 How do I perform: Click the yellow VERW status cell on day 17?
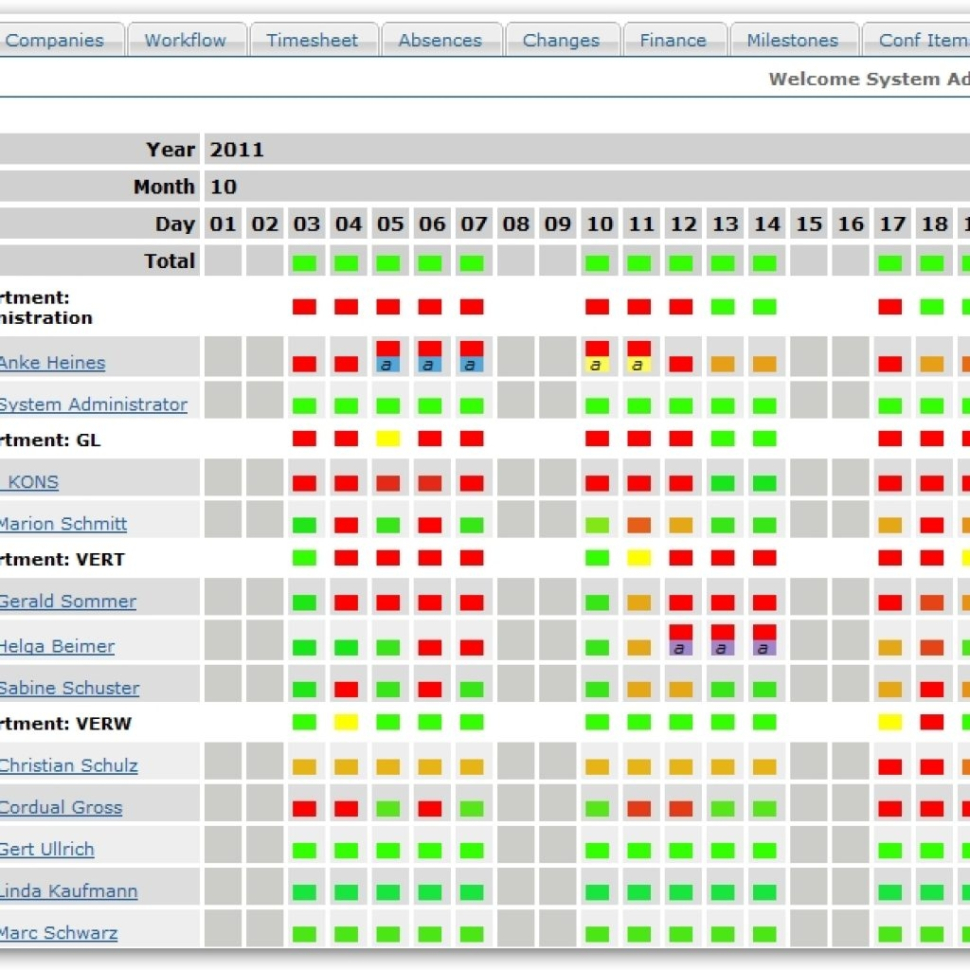tap(891, 723)
